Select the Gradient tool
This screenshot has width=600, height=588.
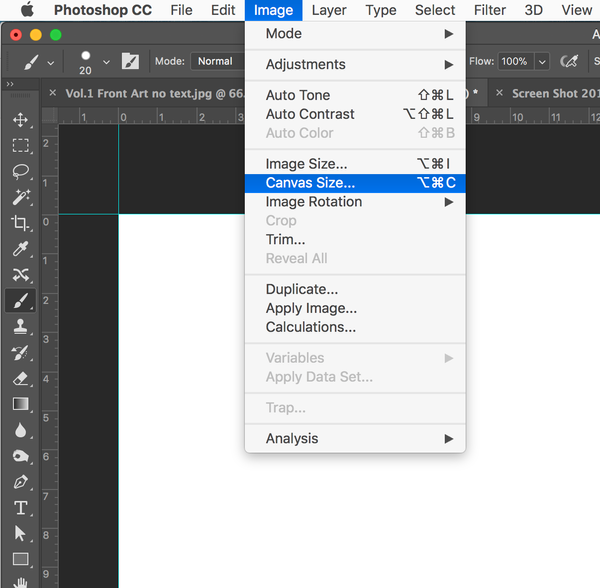[20, 404]
